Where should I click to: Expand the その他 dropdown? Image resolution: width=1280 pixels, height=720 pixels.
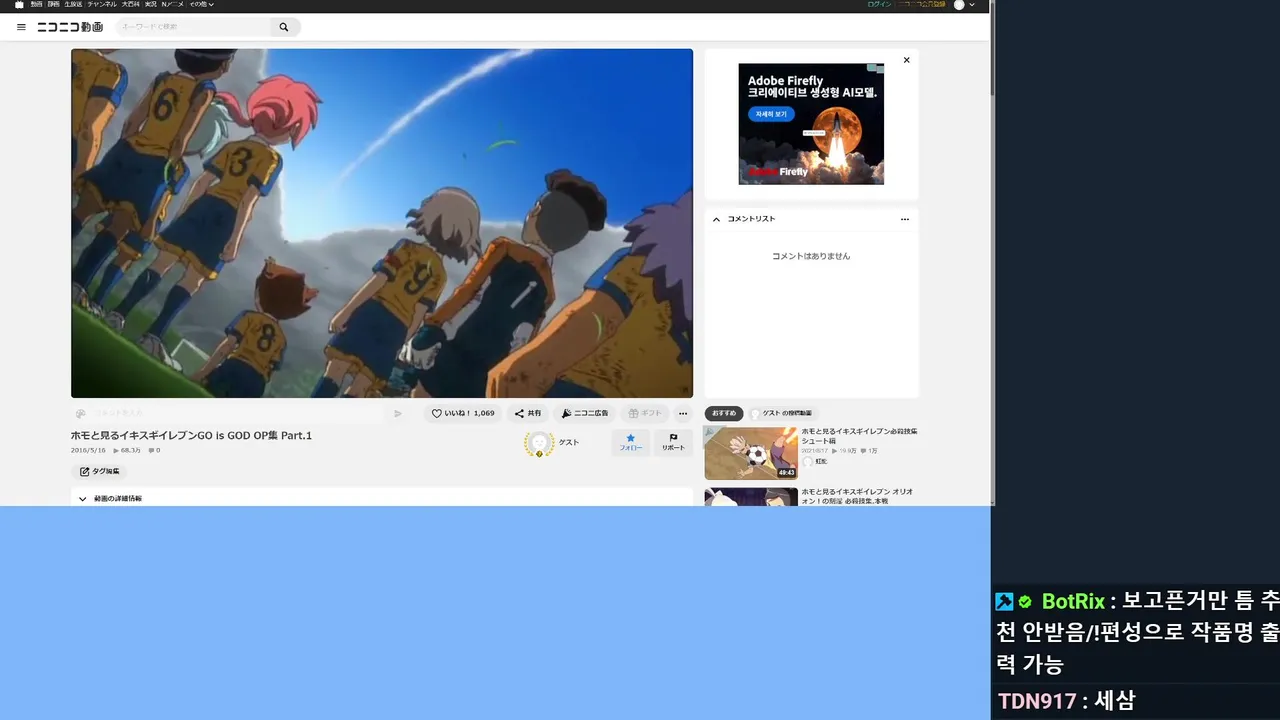tap(202, 5)
